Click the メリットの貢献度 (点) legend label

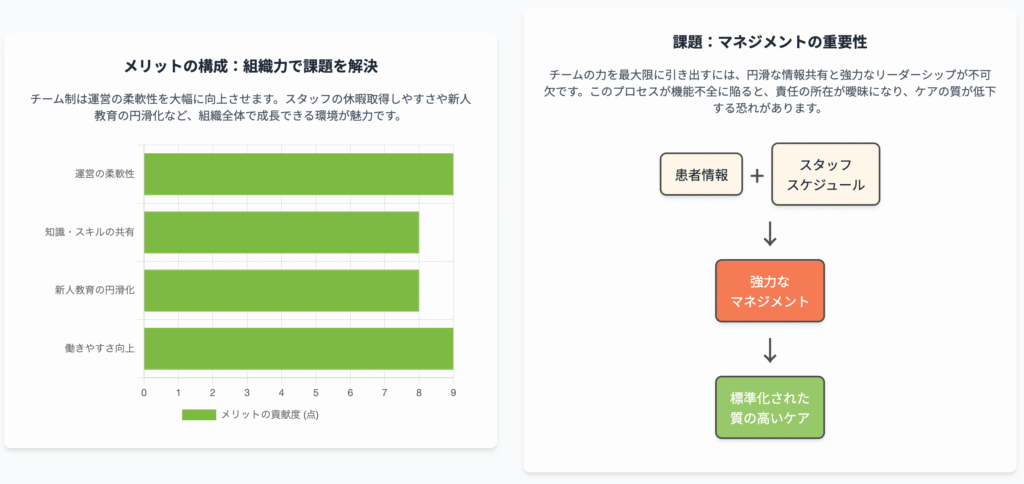point(270,415)
